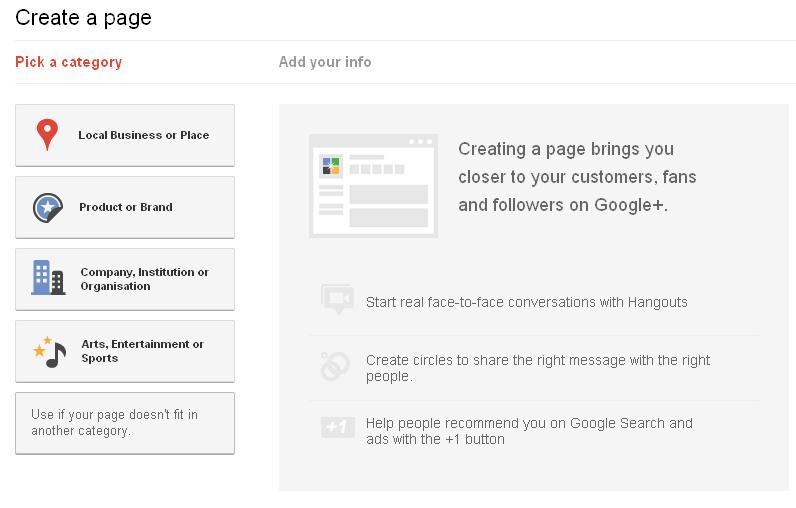Screen dimensions: 796x508
Task: Select the Local Business or Place label
Action: (x=144, y=135)
